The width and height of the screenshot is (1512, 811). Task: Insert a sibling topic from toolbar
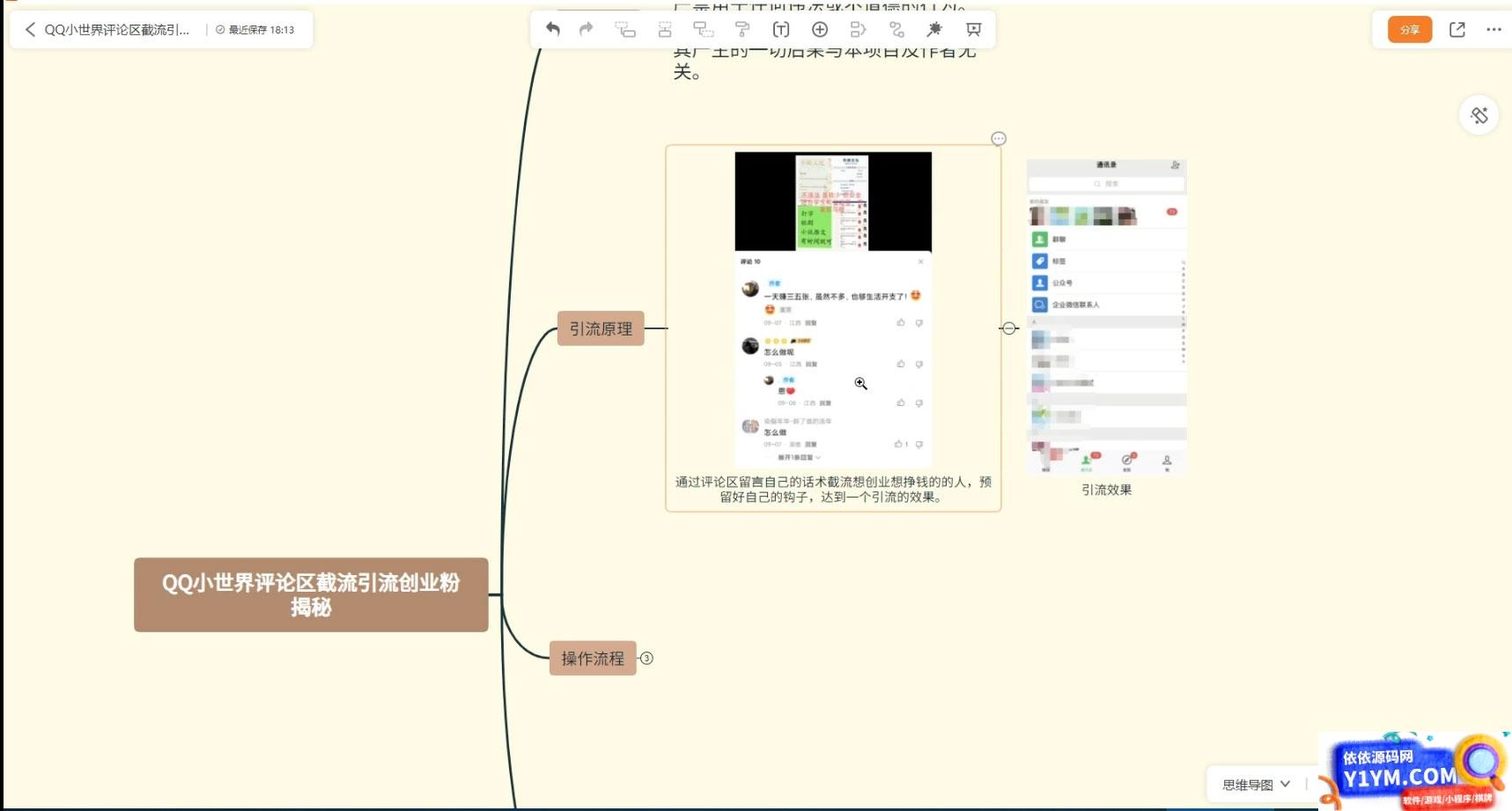665,29
